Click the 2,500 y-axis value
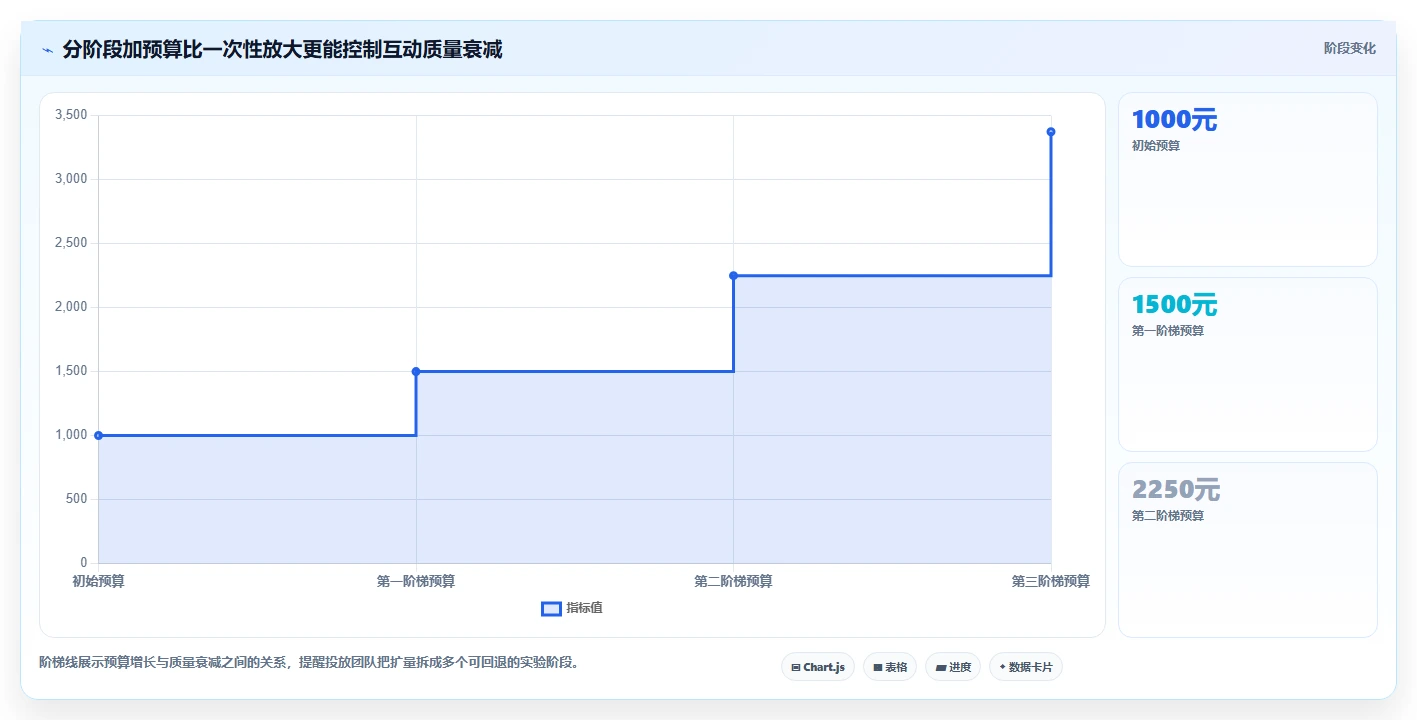 [x=72, y=243]
